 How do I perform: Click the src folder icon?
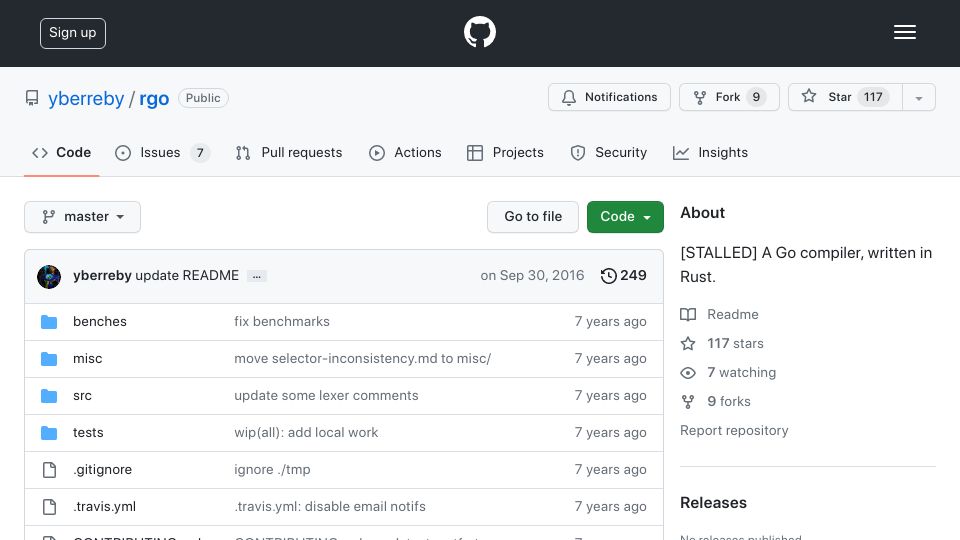[x=49, y=396]
